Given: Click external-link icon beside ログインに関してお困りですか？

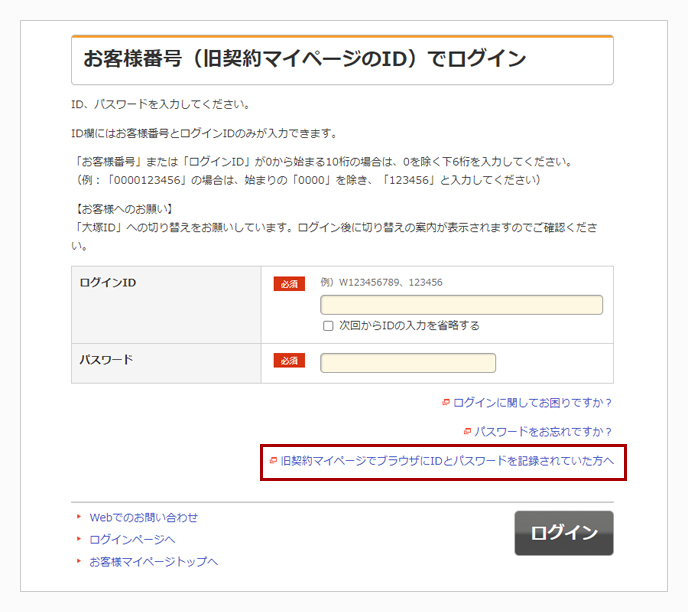Looking at the screenshot, I should click(446, 402).
